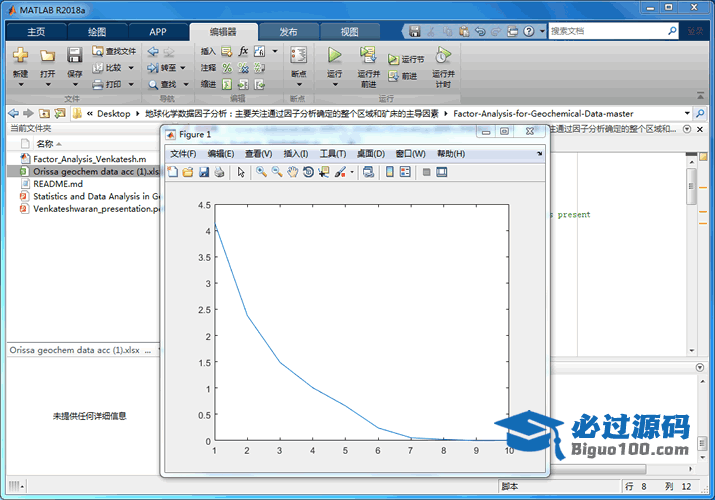The width and height of the screenshot is (715, 500).
Task: Click Link Plot icon in Figure 1 toolbar
Action: click(x=368, y=172)
